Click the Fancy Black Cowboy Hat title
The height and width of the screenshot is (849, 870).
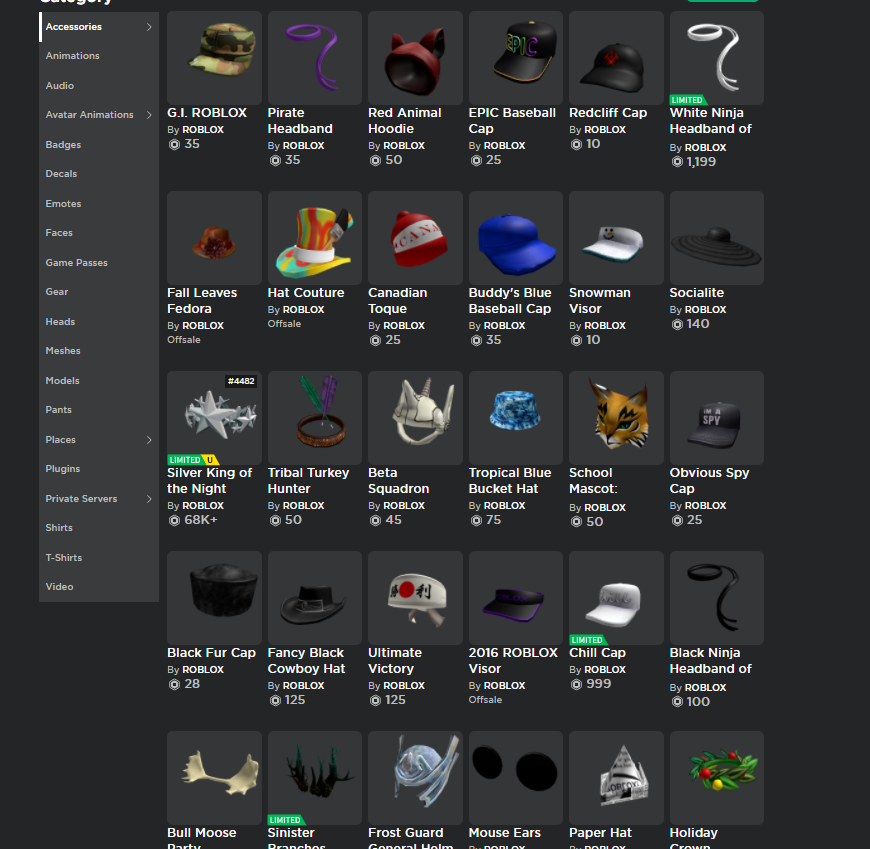tap(306, 660)
